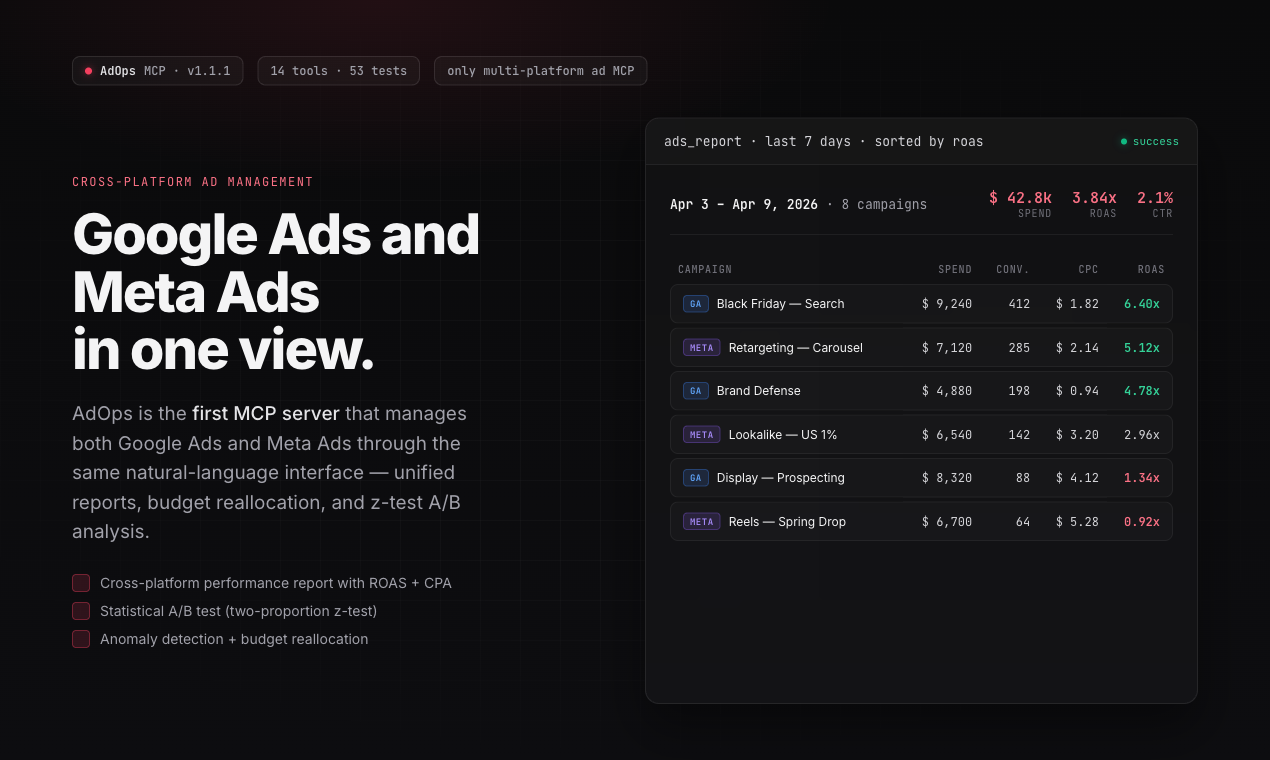The width and height of the screenshot is (1270, 760).
Task: Click the META tag on Retargeting row
Action: tap(702, 348)
